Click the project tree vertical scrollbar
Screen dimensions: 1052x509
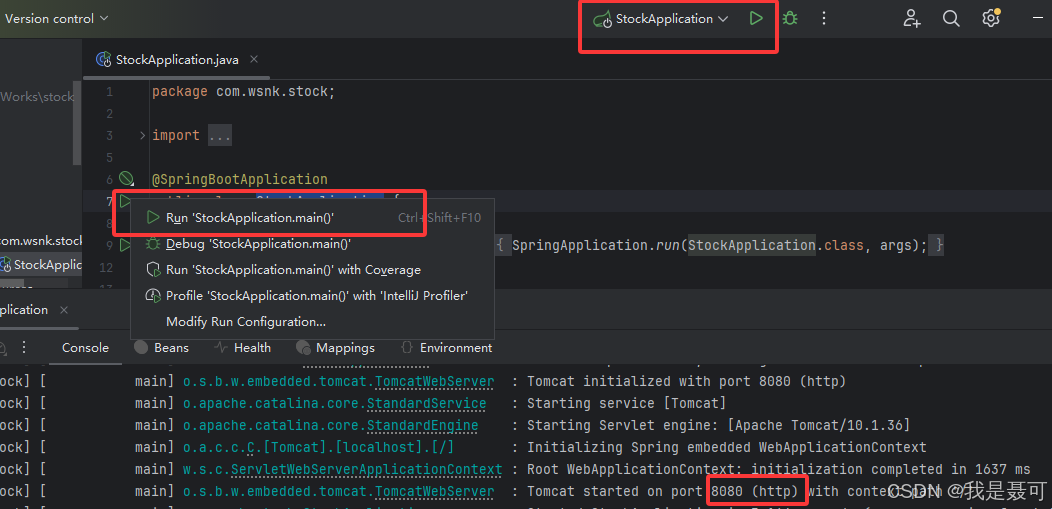coord(77,124)
